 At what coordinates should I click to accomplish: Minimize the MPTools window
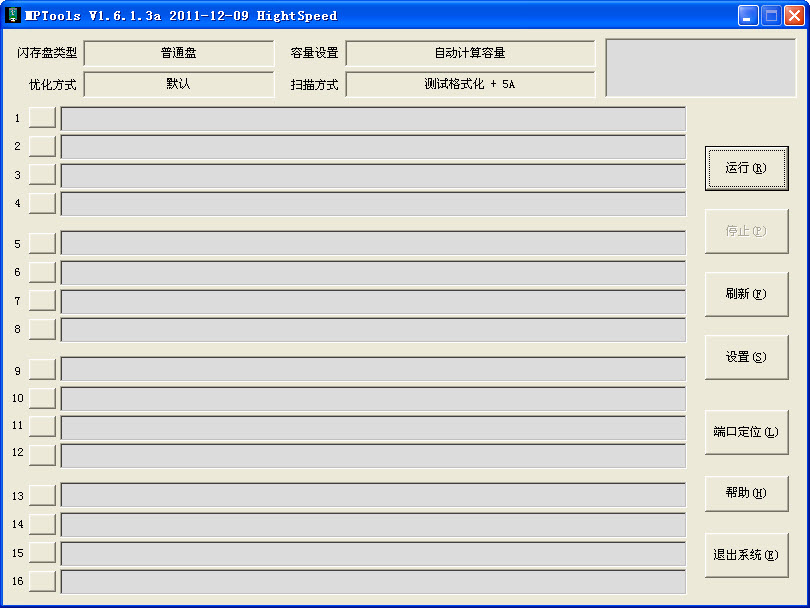748,15
